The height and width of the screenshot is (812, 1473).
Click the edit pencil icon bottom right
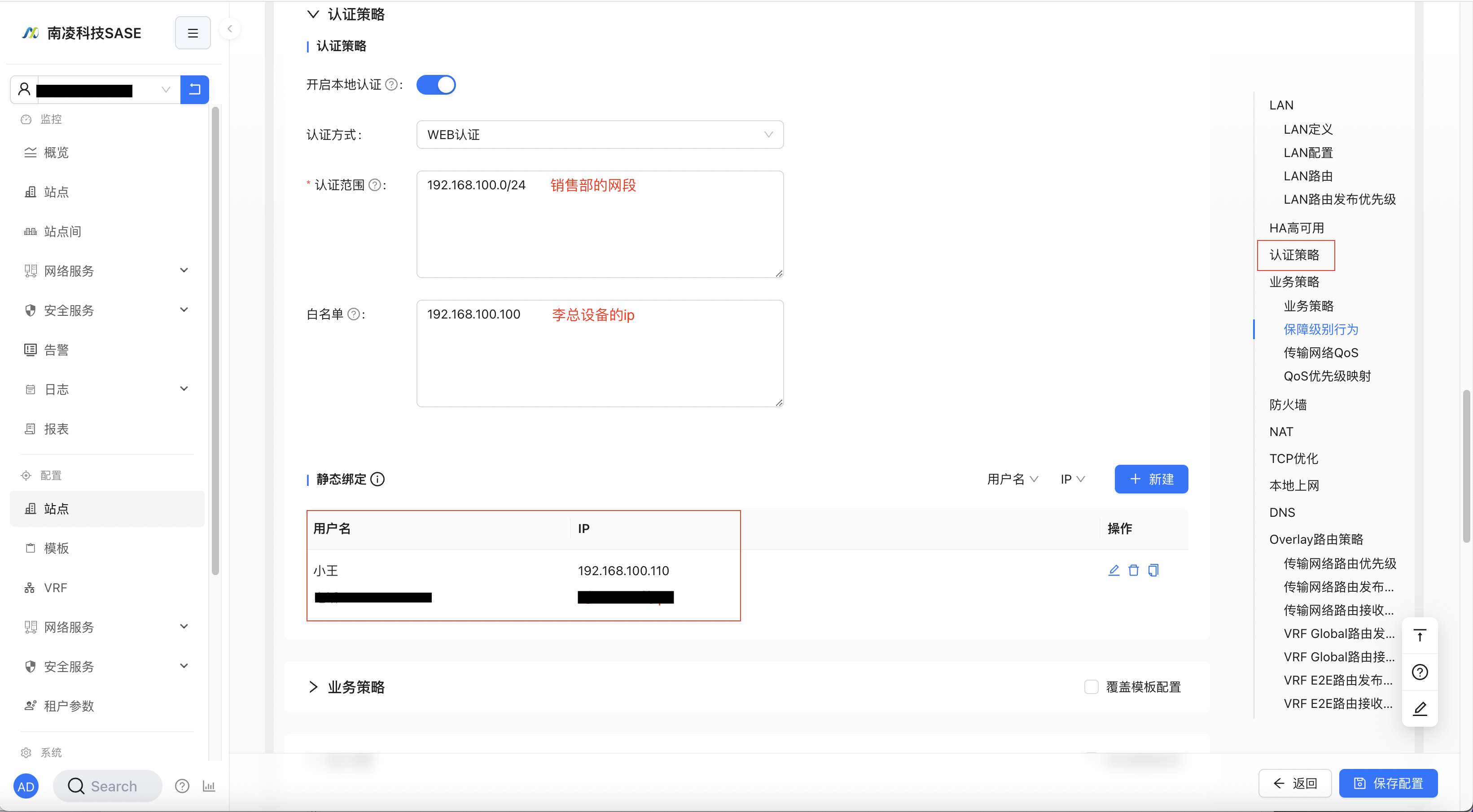click(1420, 708)
